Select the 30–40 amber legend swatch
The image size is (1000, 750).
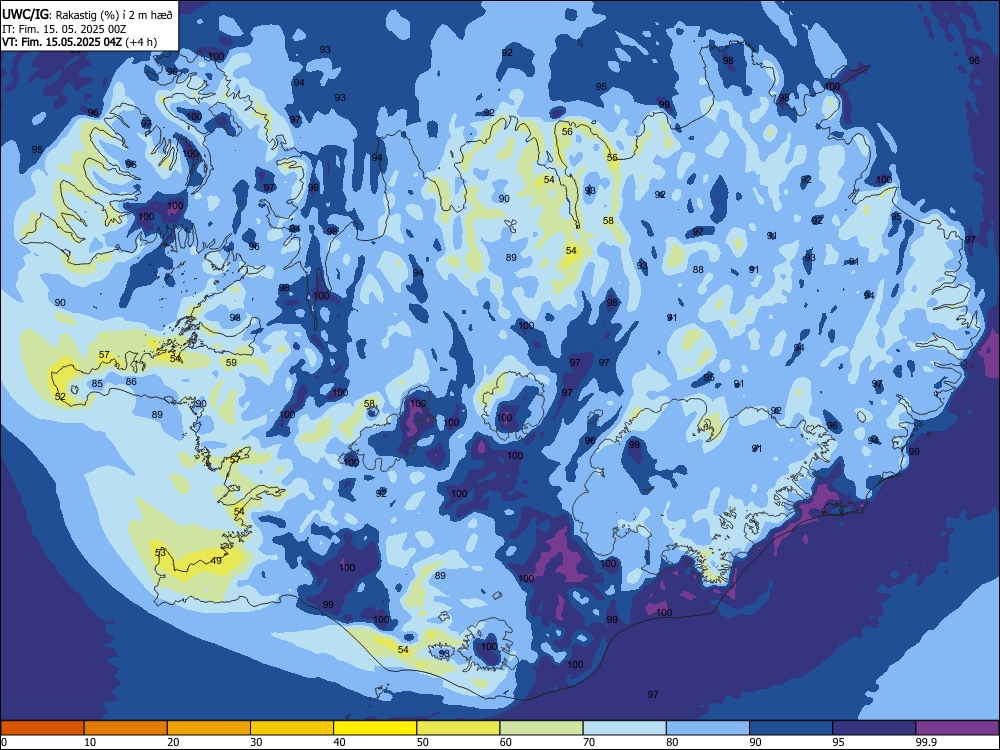click(x=292, y=728)
